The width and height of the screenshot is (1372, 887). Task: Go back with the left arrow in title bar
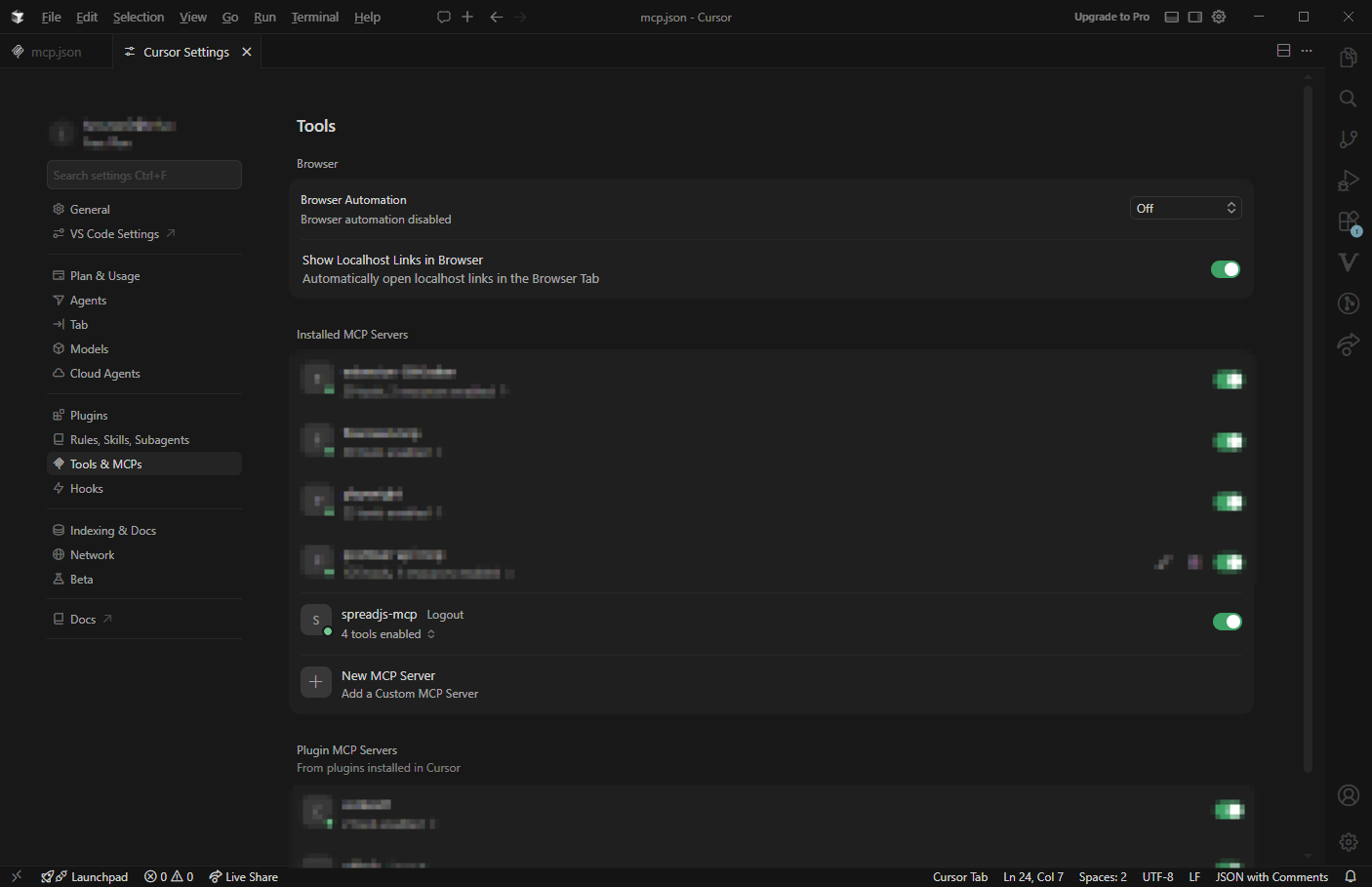tap(497, 17)
